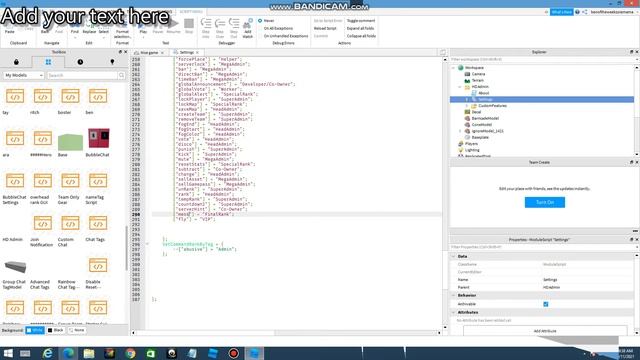Select the Never debug errors radio option

[260, 20]
